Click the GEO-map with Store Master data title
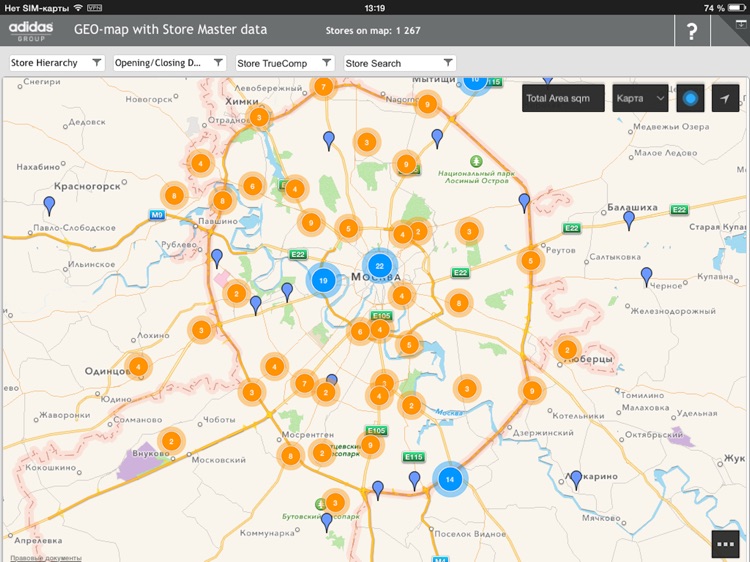This screenshot has height=562, width=750. pyautogui.click(x=170, y=30)
